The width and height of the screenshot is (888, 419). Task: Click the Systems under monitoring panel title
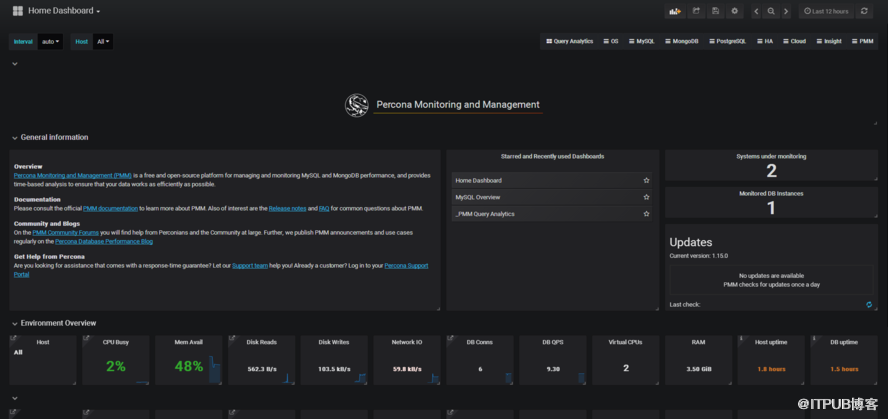771,156
